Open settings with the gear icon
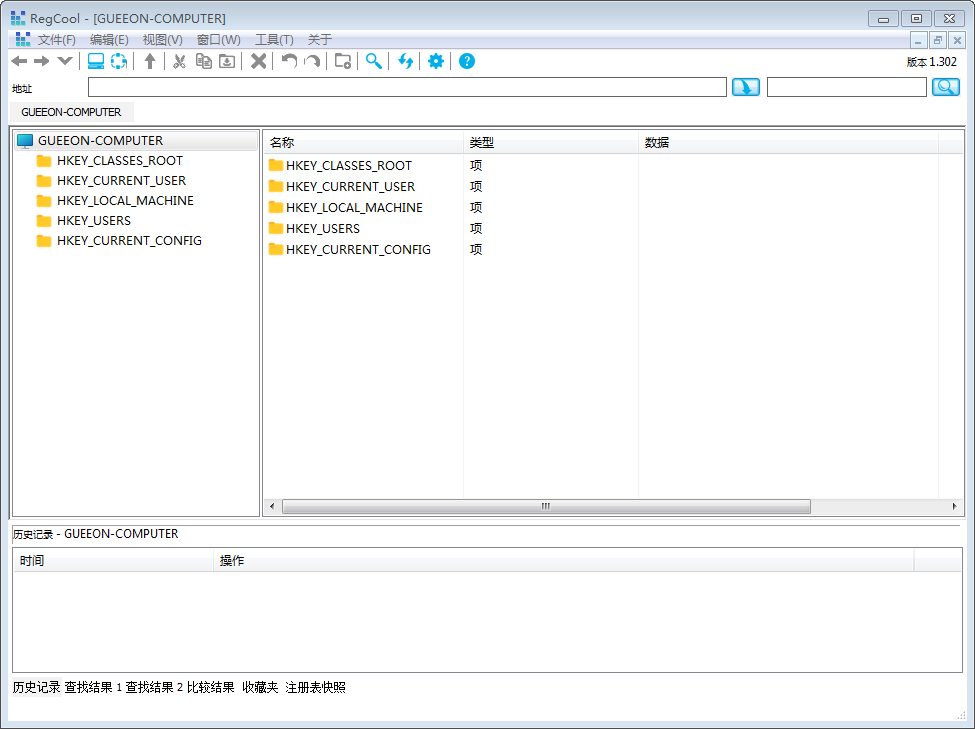Viewport: 975px width, 729px height. 435,62
